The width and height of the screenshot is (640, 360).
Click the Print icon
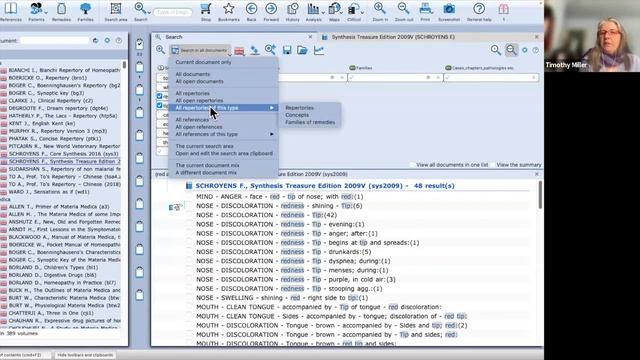(x=425, y=9)
